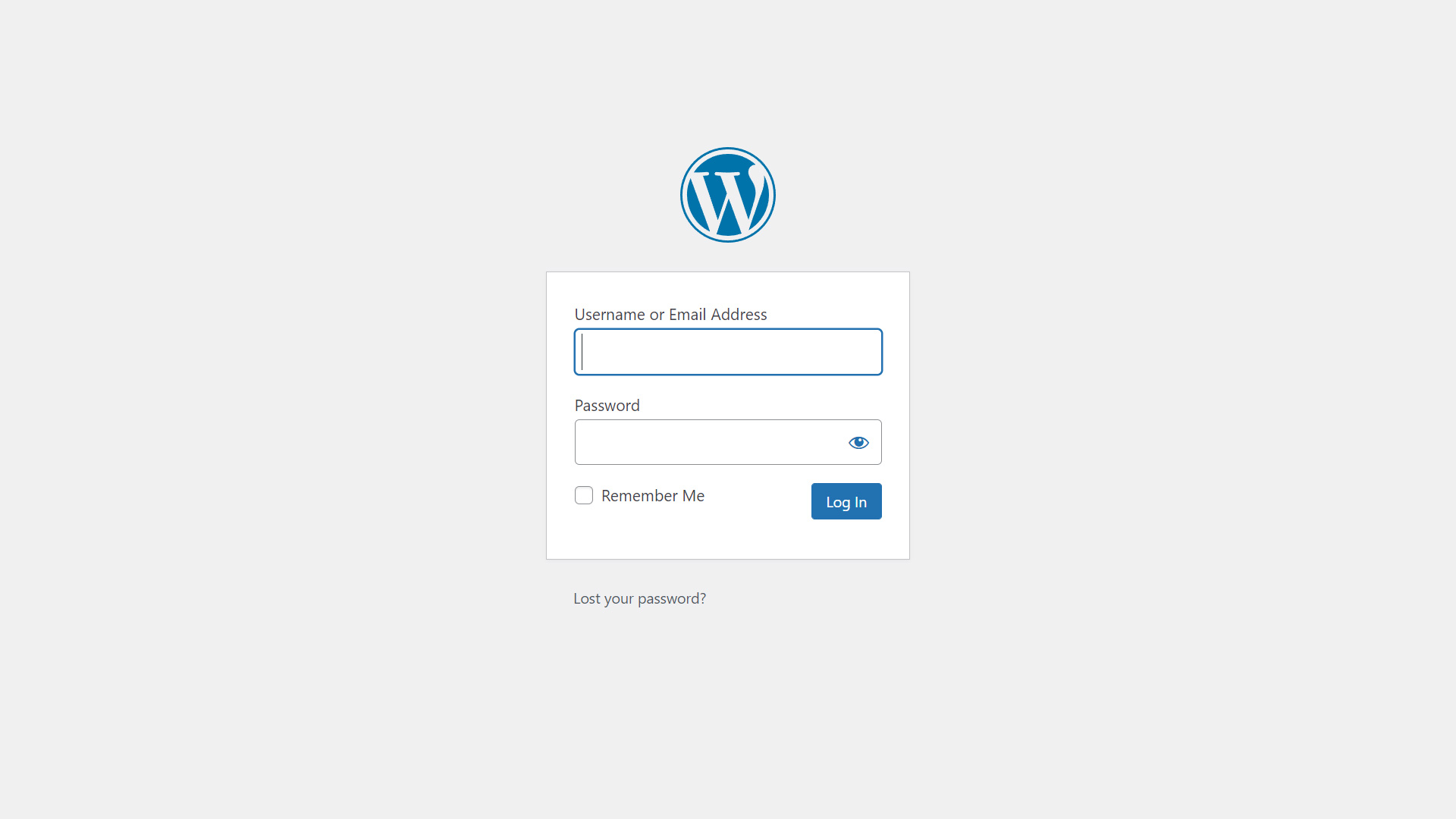The height and width of the screenshot is (819, 1456).
Task: Enable the Remember Me checkbox
Action: [x=584, y=495]
